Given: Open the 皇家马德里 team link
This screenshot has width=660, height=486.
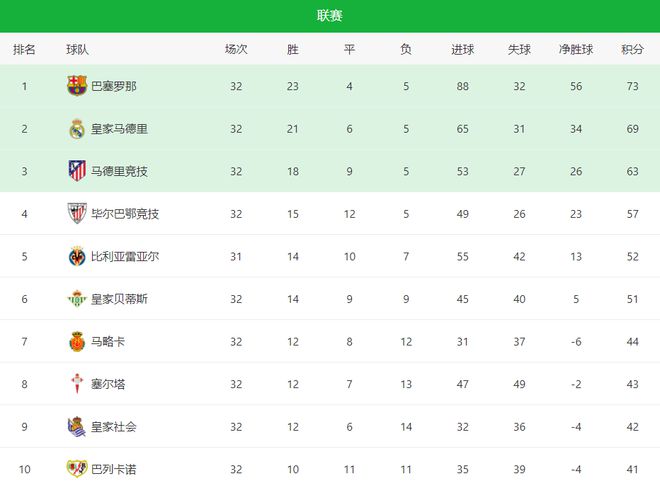Looking at the screenshot, I should click(119, 129).
